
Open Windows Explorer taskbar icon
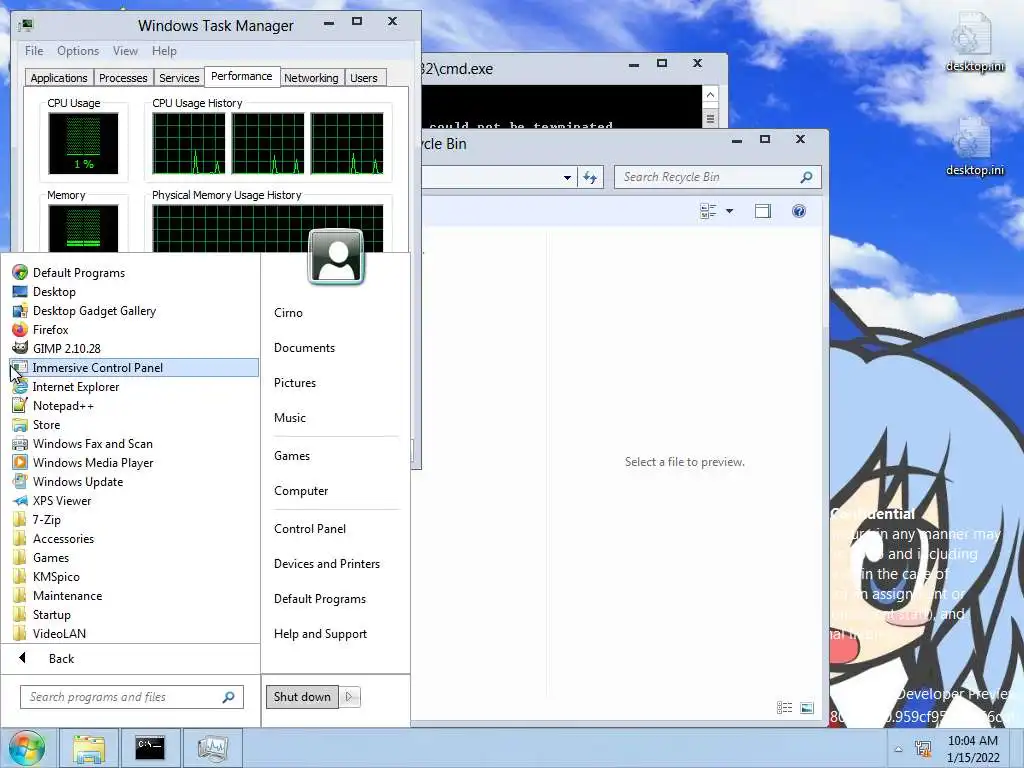(x=89, y=748)
